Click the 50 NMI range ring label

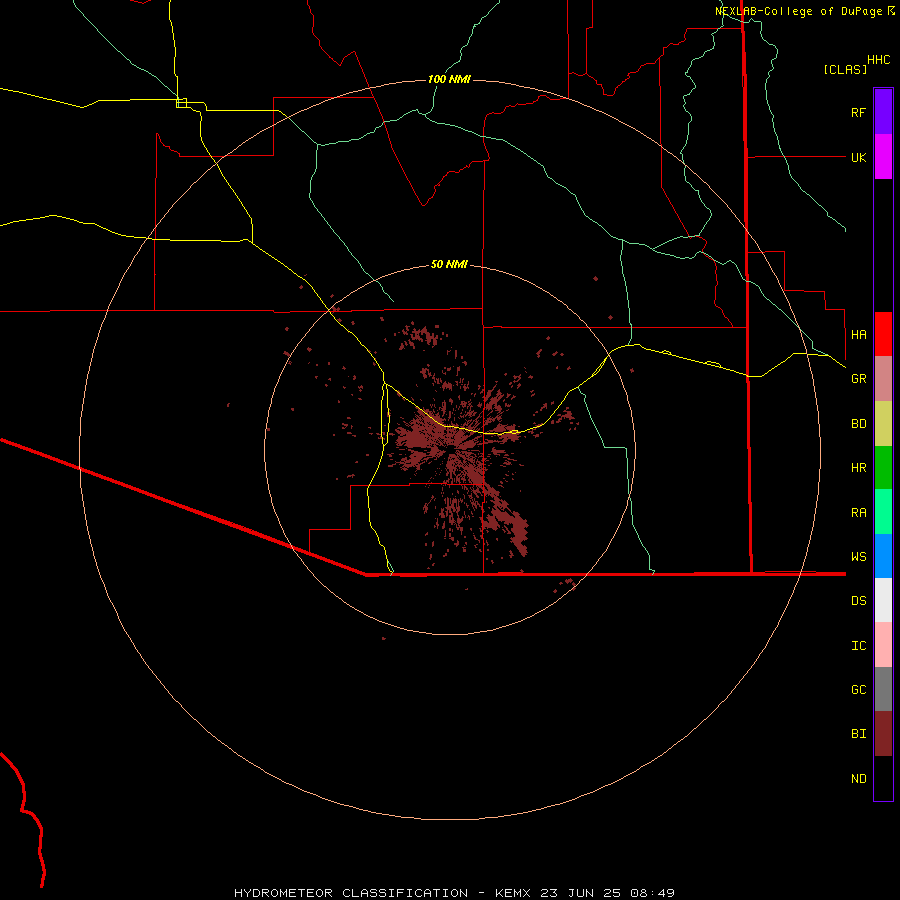tap(449, 264)
